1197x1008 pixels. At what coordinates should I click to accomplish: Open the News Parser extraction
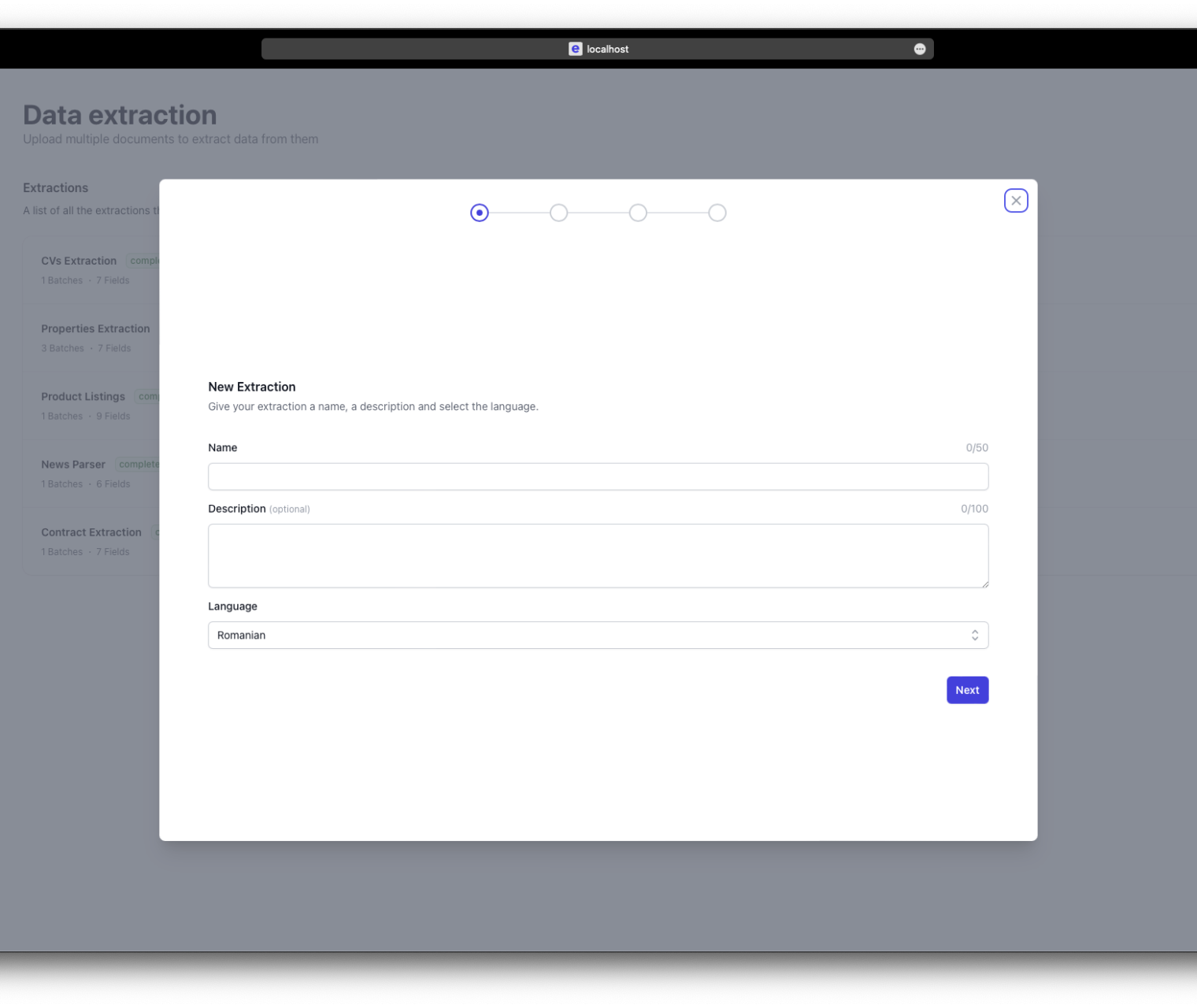(73, 465)
